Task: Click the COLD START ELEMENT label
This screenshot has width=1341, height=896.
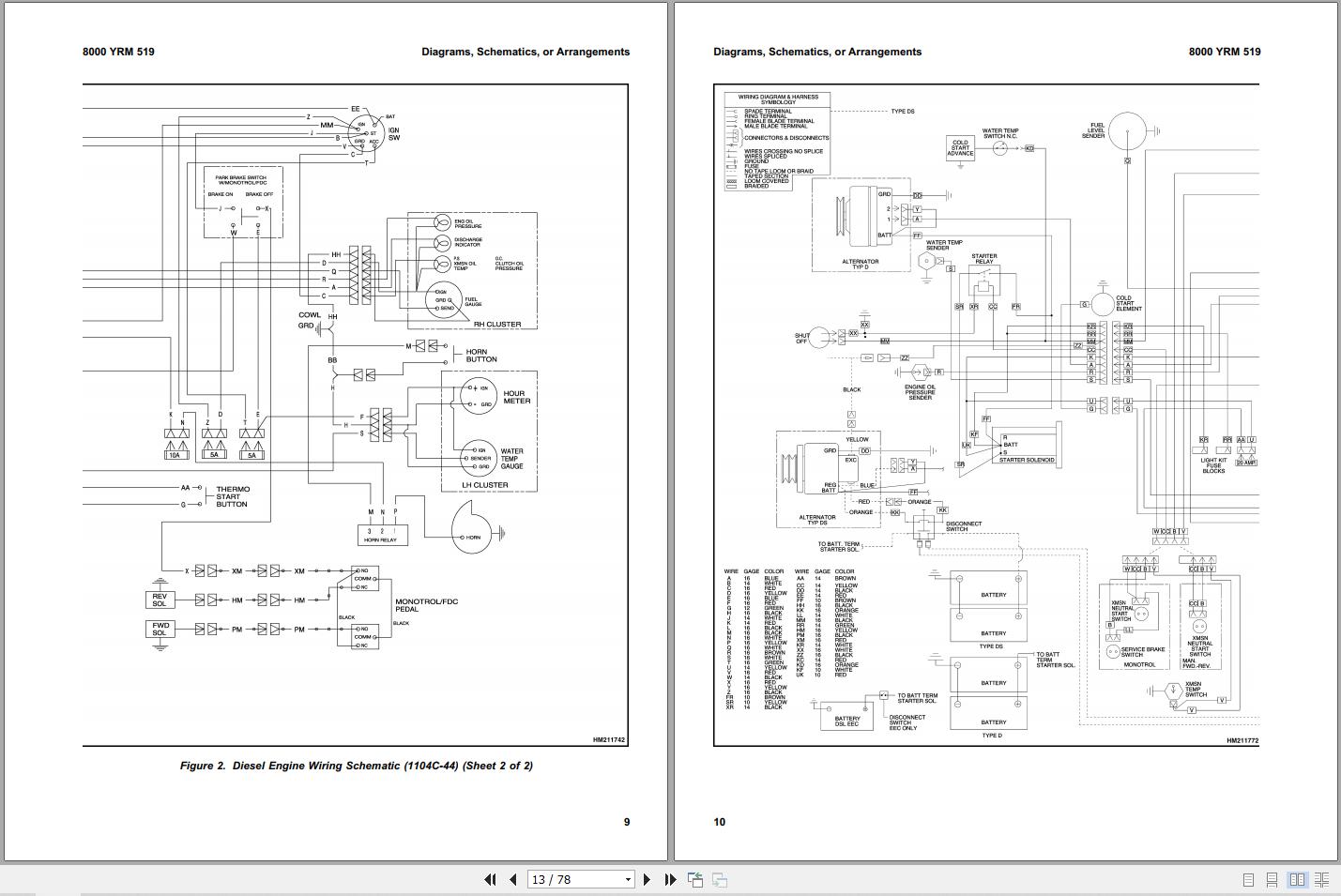Action: (x=1129, y=303)
